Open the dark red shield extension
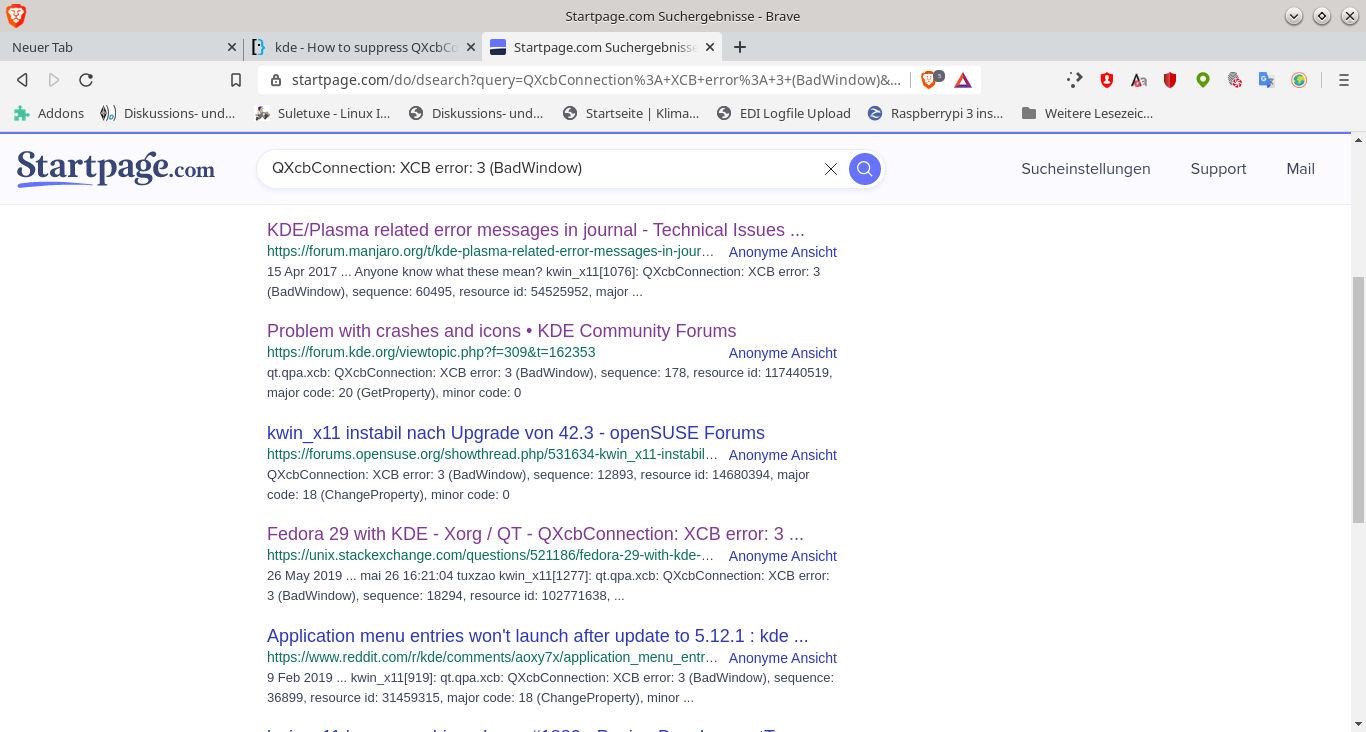The height and width of the screenshot is (732, 1366). pyautogui.click(x=1170, y=80)
